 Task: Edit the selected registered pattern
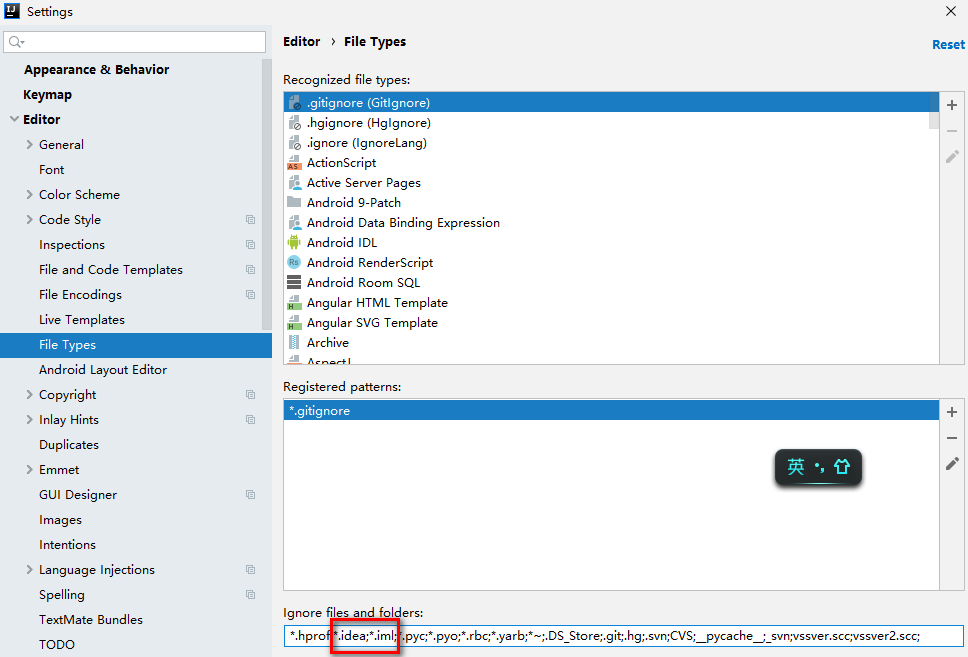952,464
